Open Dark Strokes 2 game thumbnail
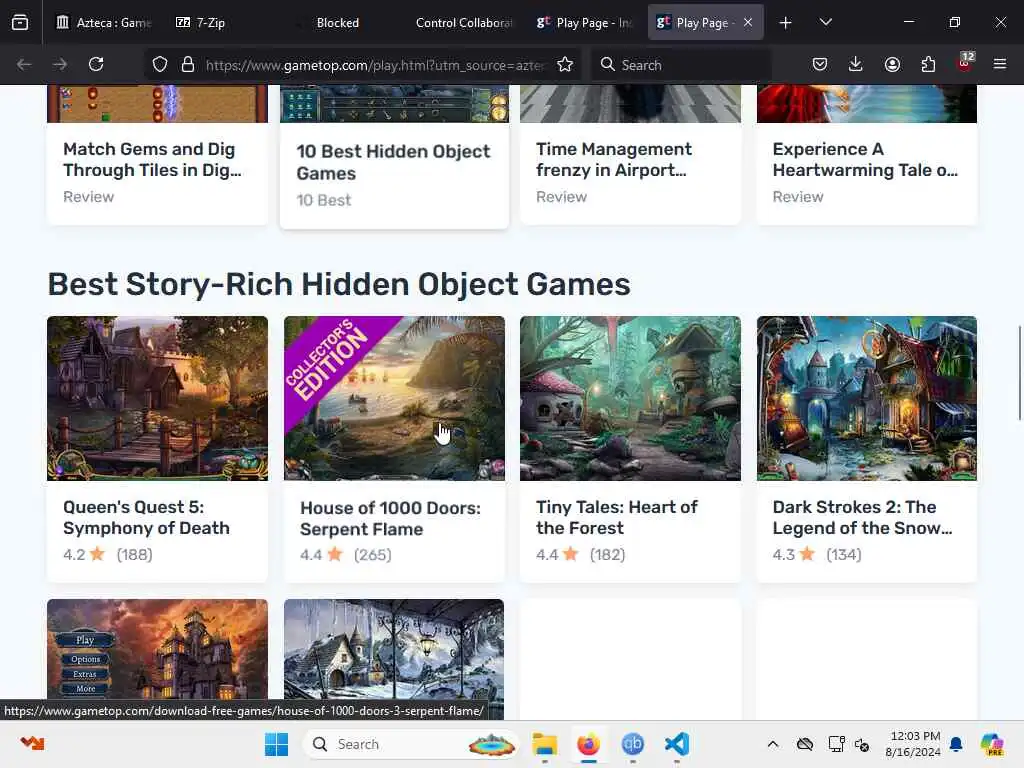This screenshot has height=768, width=1024. [x=867, y=398]
